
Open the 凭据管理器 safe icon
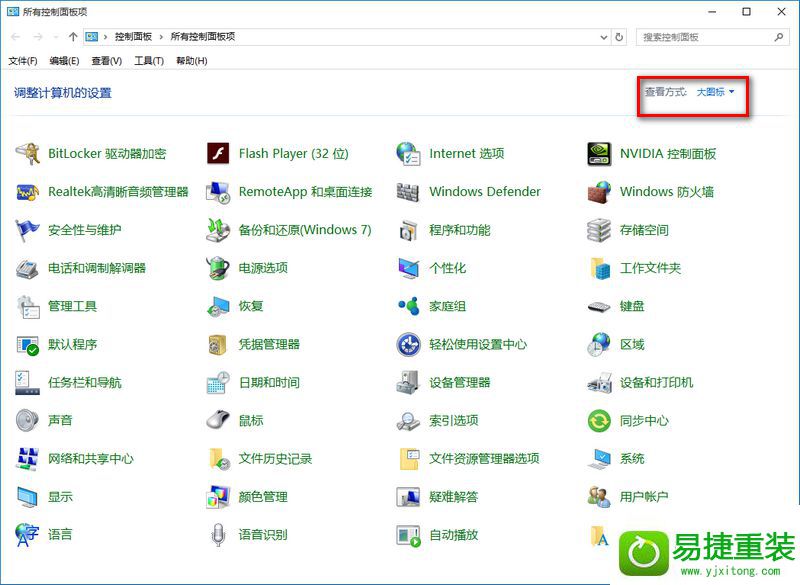click(x=218, y=345)
